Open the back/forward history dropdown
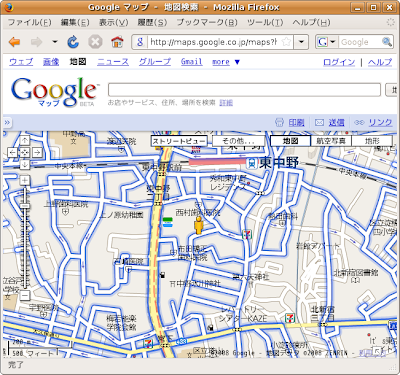The image size is (400, 375). click(x=55, y=42)
